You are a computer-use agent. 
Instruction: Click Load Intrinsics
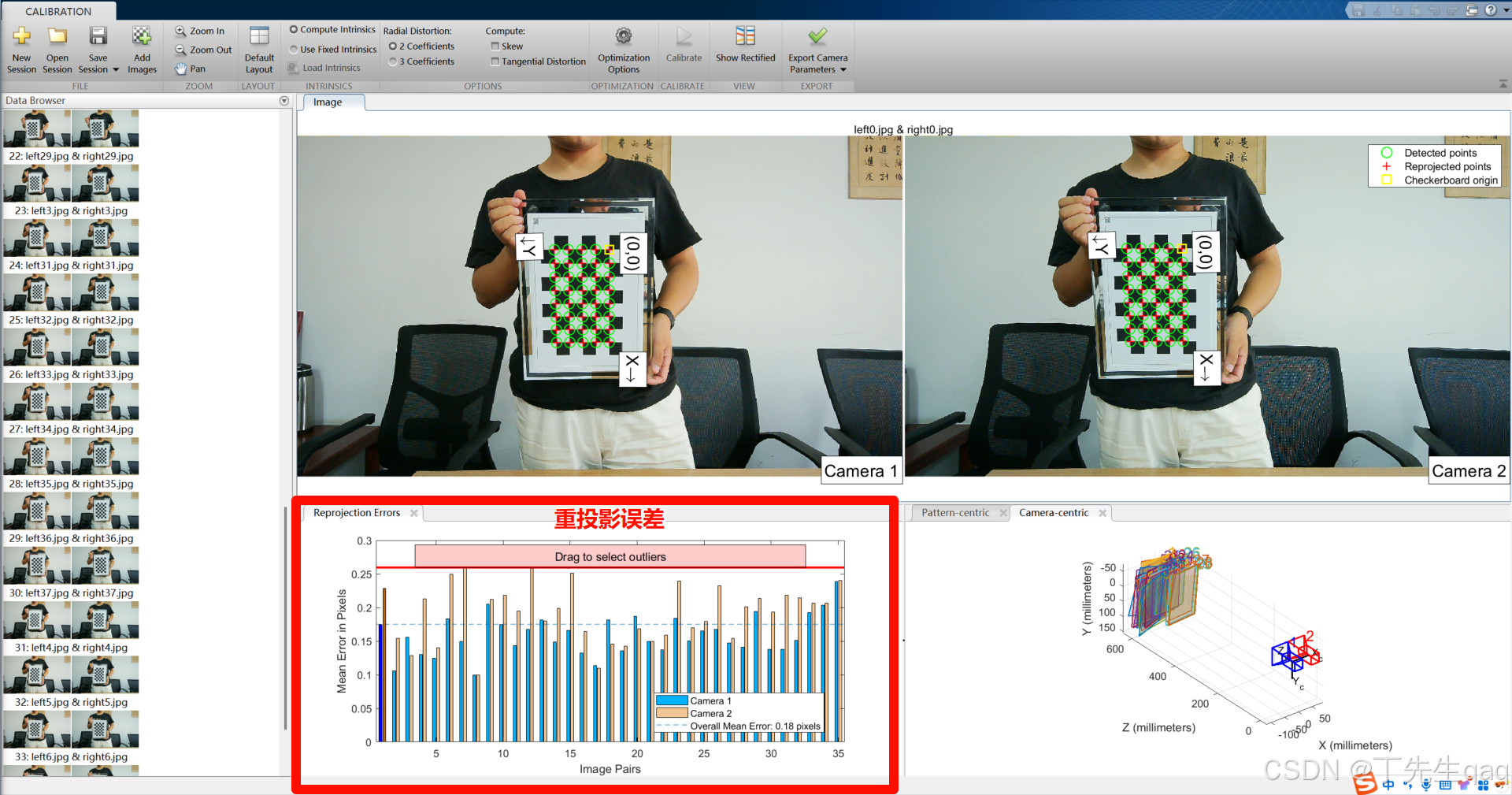(x=324, y=68)
